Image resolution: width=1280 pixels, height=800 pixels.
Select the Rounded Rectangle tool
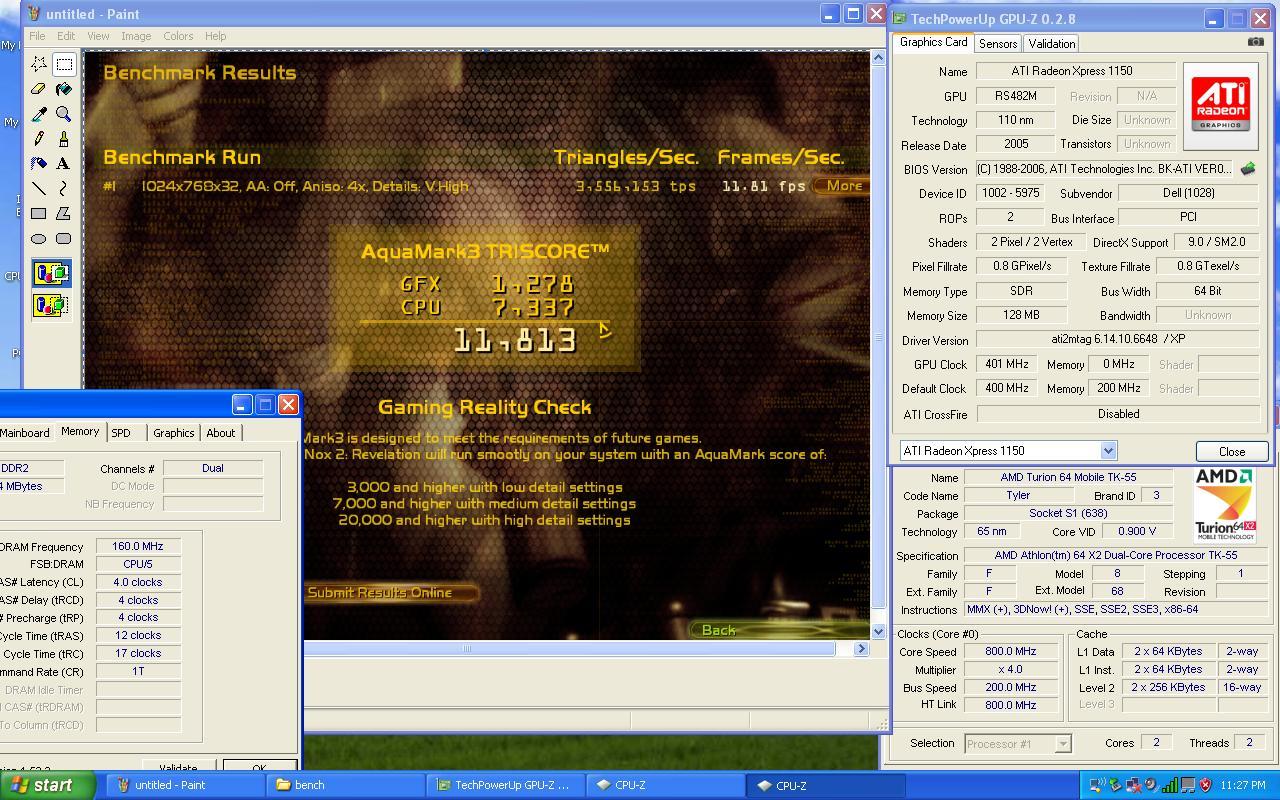point(64,239)
